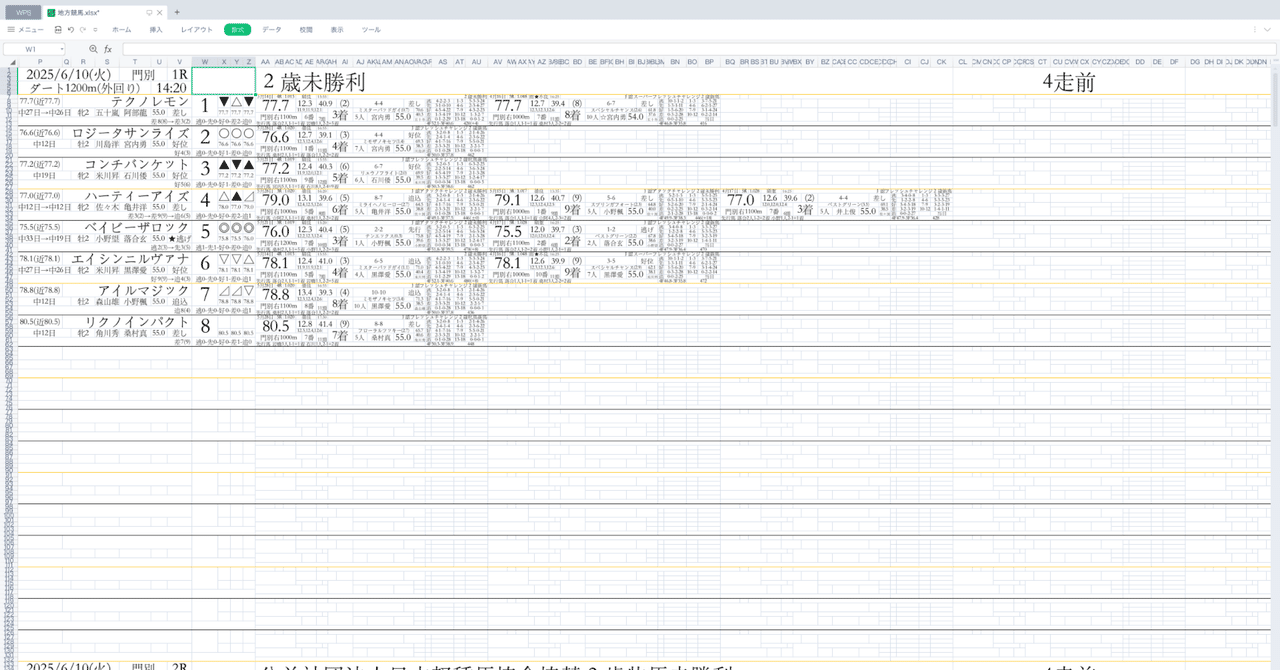
Task: Expand the name box dropdown arrow
Action: point(62,48)
